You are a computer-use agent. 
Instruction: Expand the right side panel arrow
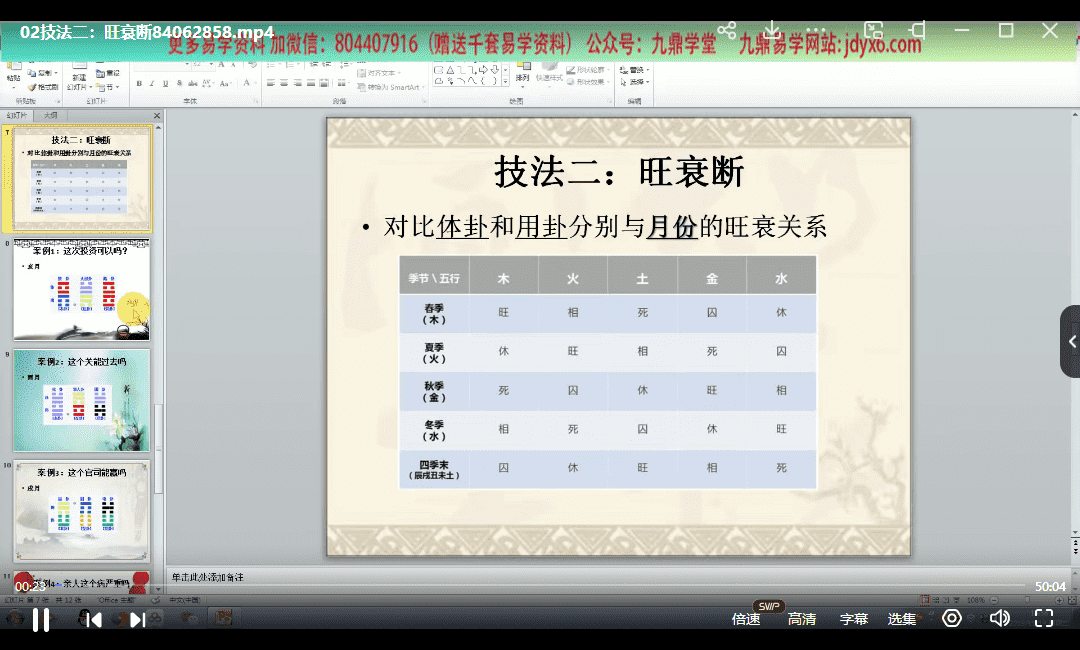tap(1071, 342)
